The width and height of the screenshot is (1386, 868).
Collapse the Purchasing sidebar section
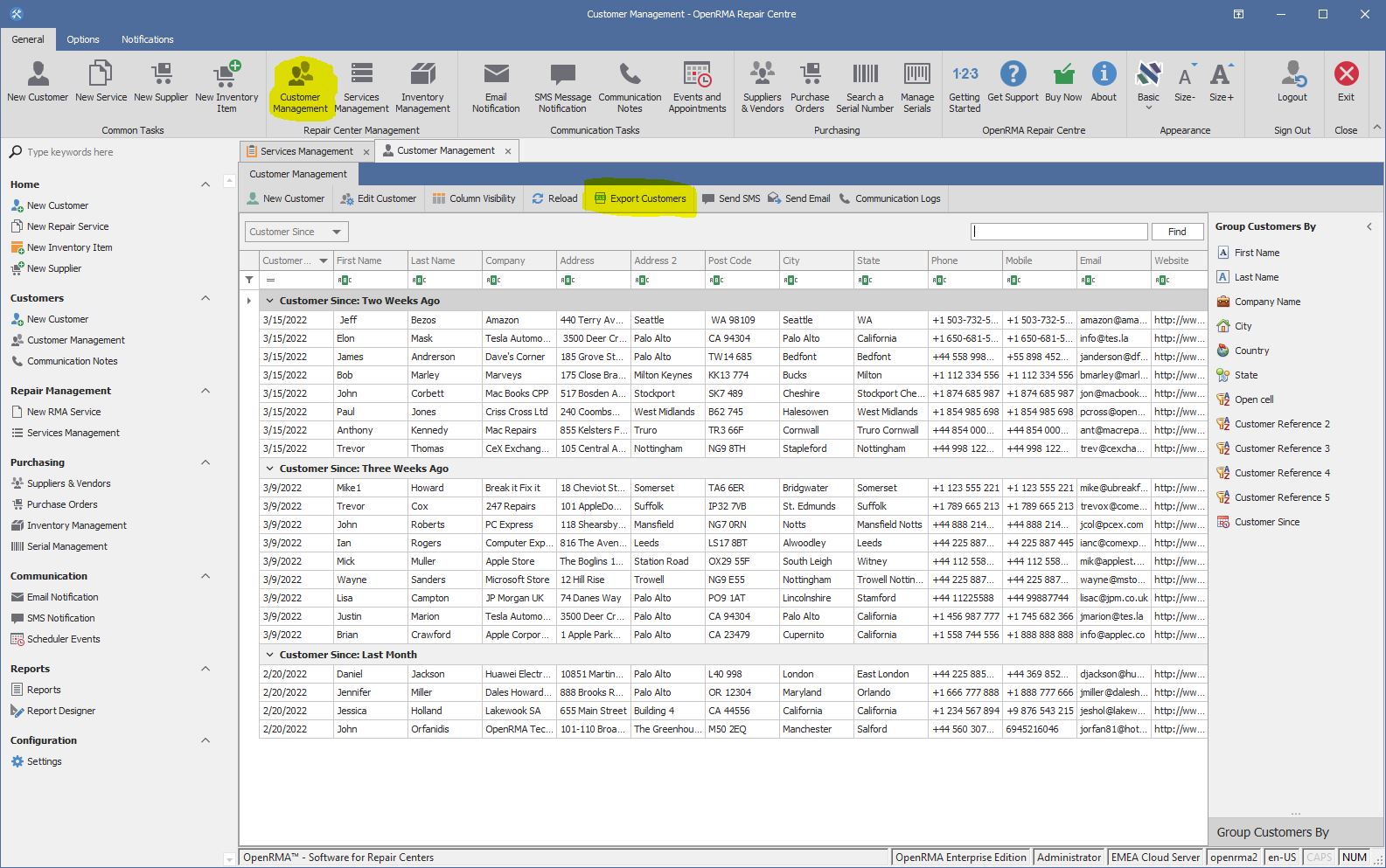[x=205, y=462]
